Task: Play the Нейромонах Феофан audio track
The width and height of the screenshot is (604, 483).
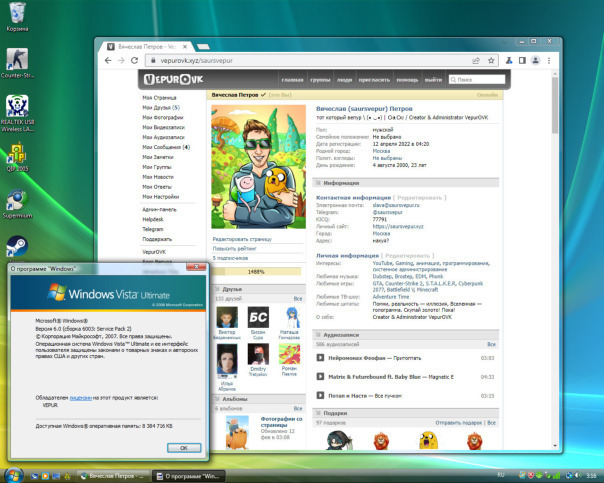Action: coord(320,358)
